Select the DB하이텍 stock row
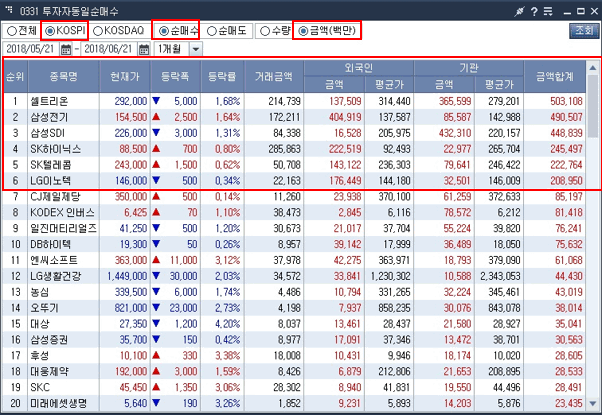The image size is (602, 415). pos(295,244)
